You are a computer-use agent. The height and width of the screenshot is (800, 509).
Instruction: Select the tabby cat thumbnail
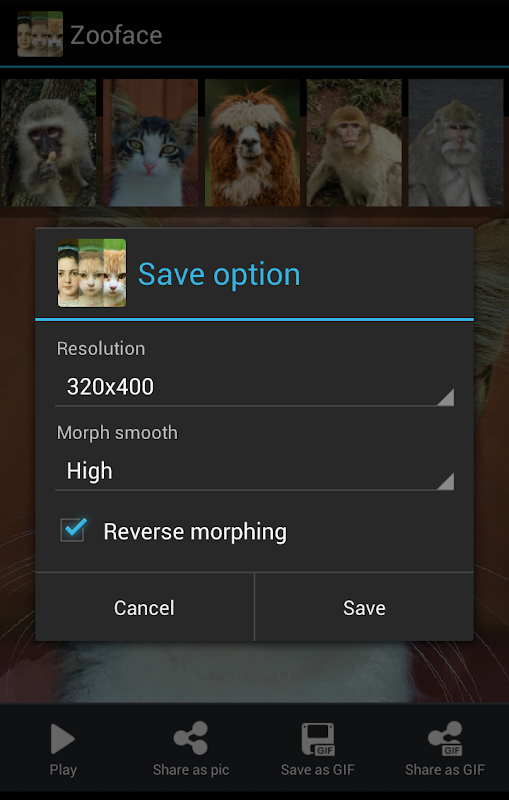tap(150, 142)
